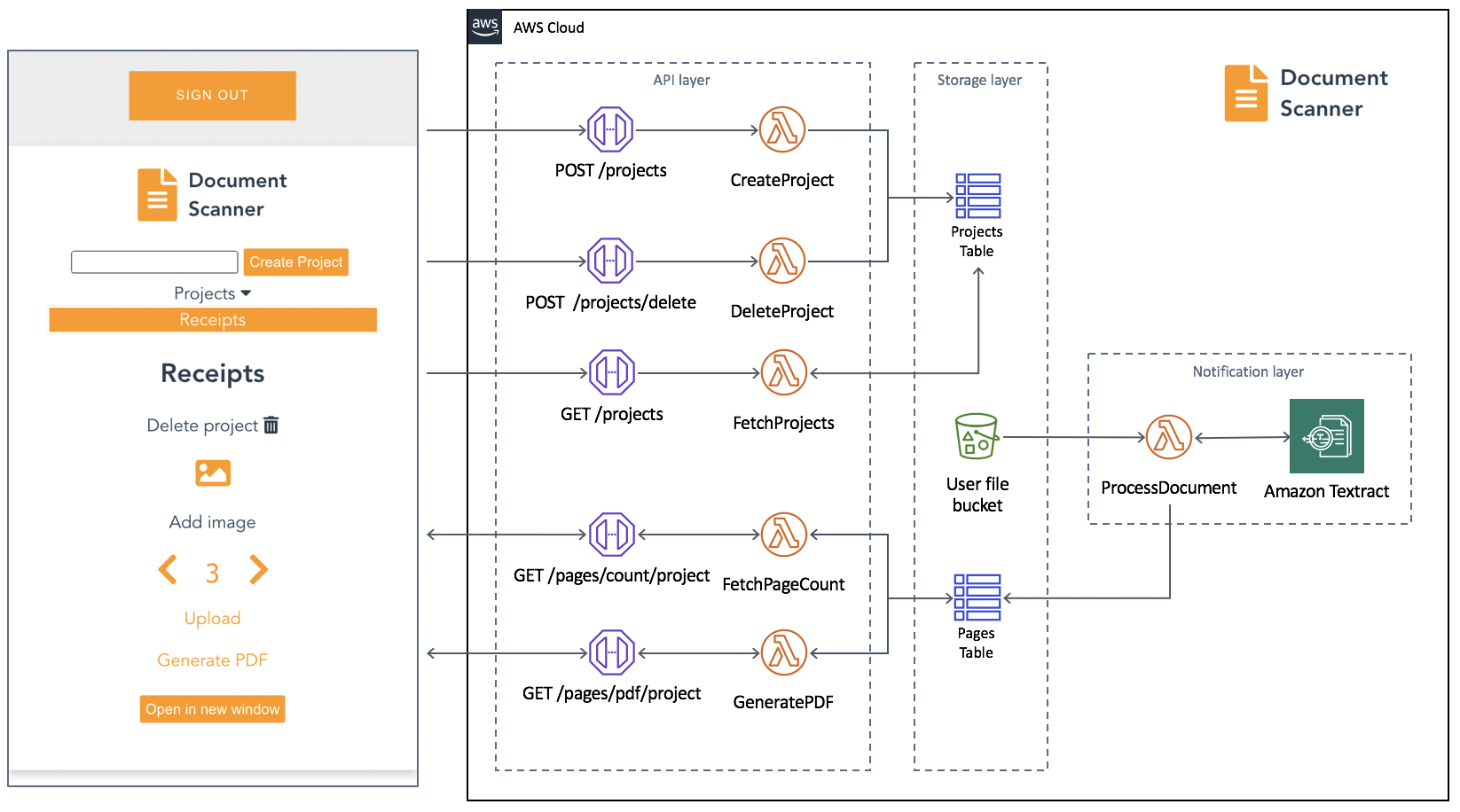Focus the project name input field
1460x812 pixels.
tap(154, 262)
